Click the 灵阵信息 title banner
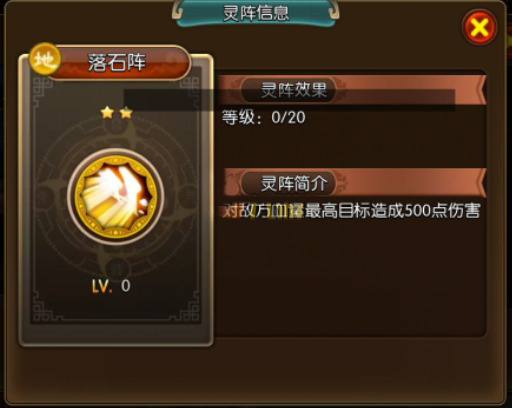Image resolution: width=512 pixels, height=408 pixels. pyautogui.click(x=255, y=13)
